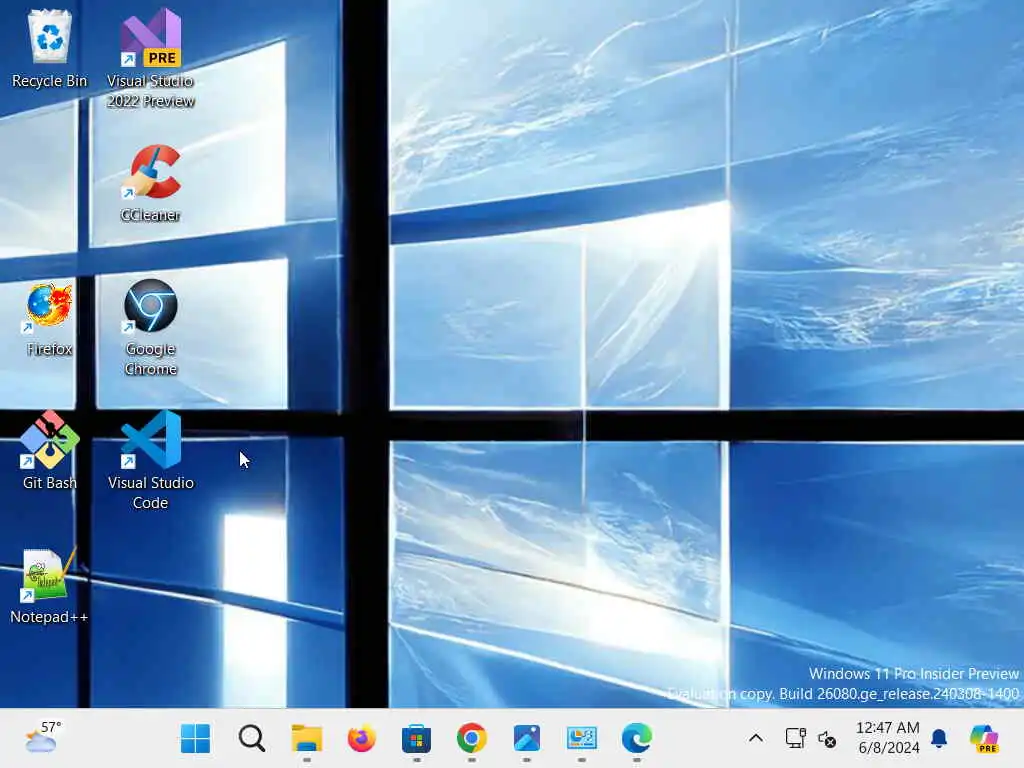Select the Notepad++ desktop shortcut
Viewport: 1024px width, 768px height.
click(50, 586)
